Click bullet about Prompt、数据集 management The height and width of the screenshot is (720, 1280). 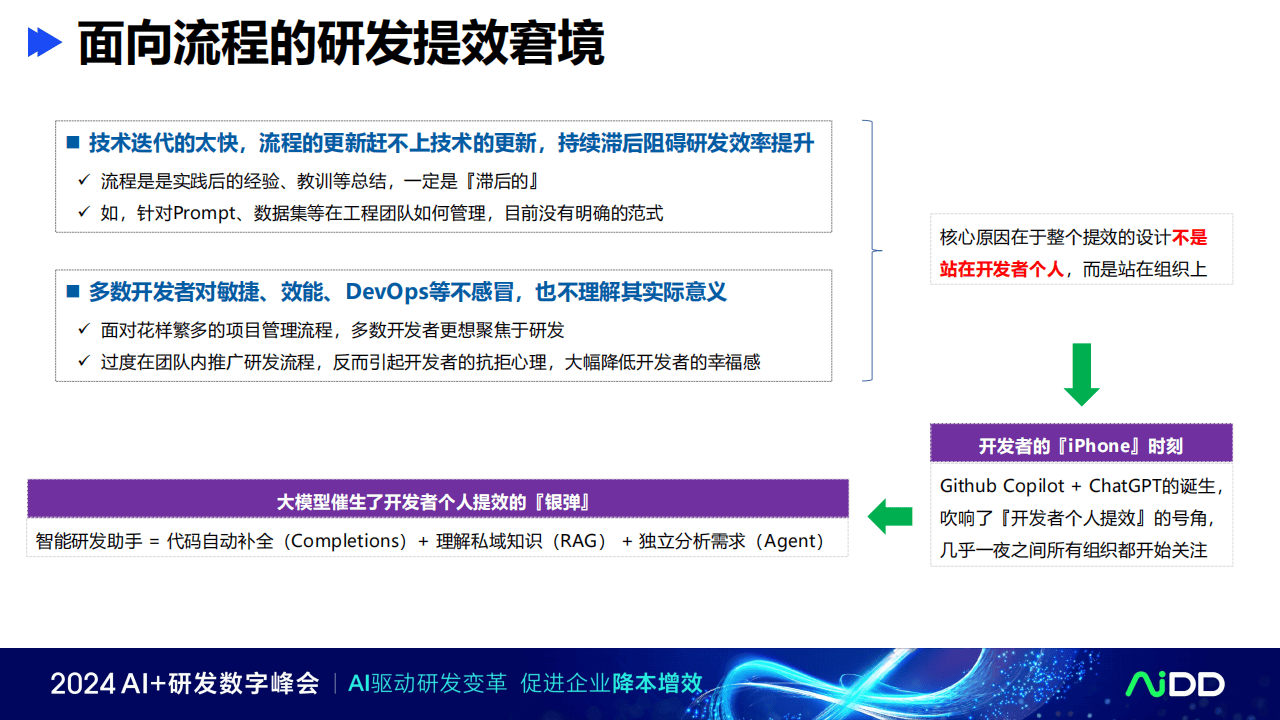click(x=382, y=212)
